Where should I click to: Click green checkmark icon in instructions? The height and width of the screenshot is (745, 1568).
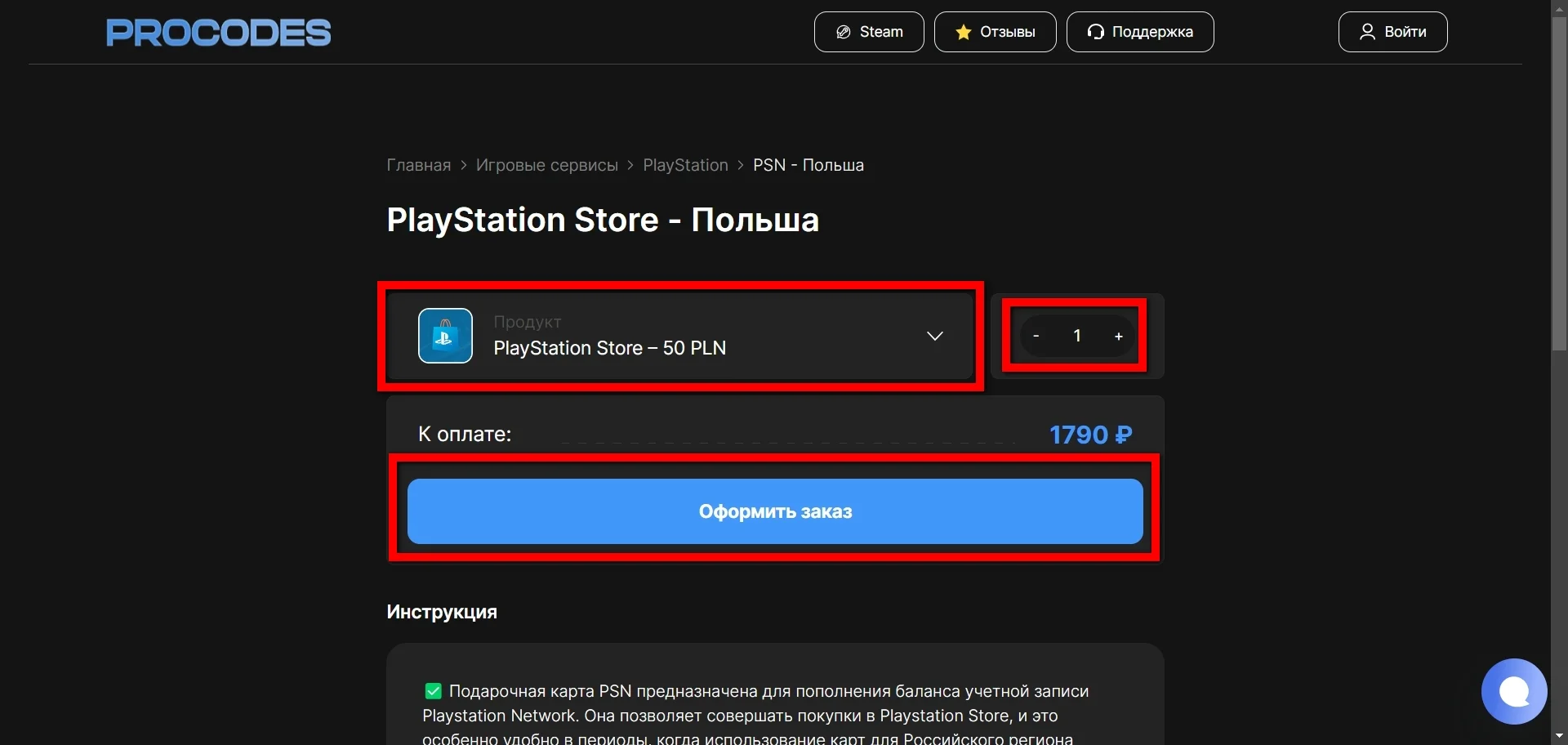(433, 691)
